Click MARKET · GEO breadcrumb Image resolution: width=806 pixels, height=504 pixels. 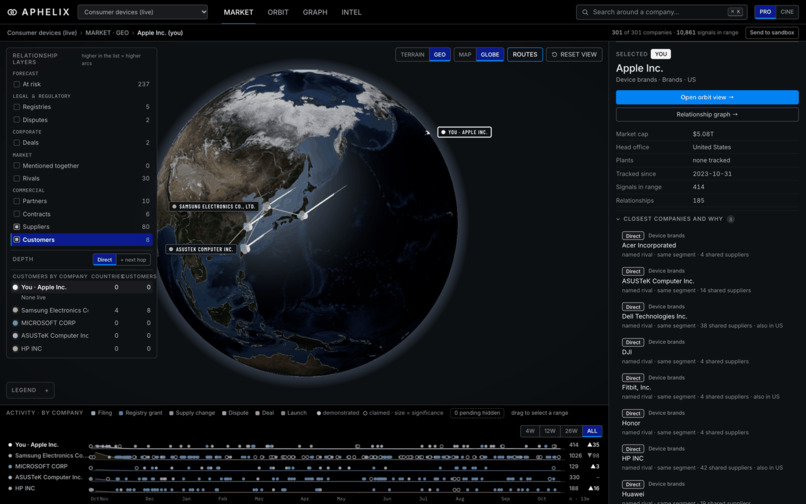107,33
